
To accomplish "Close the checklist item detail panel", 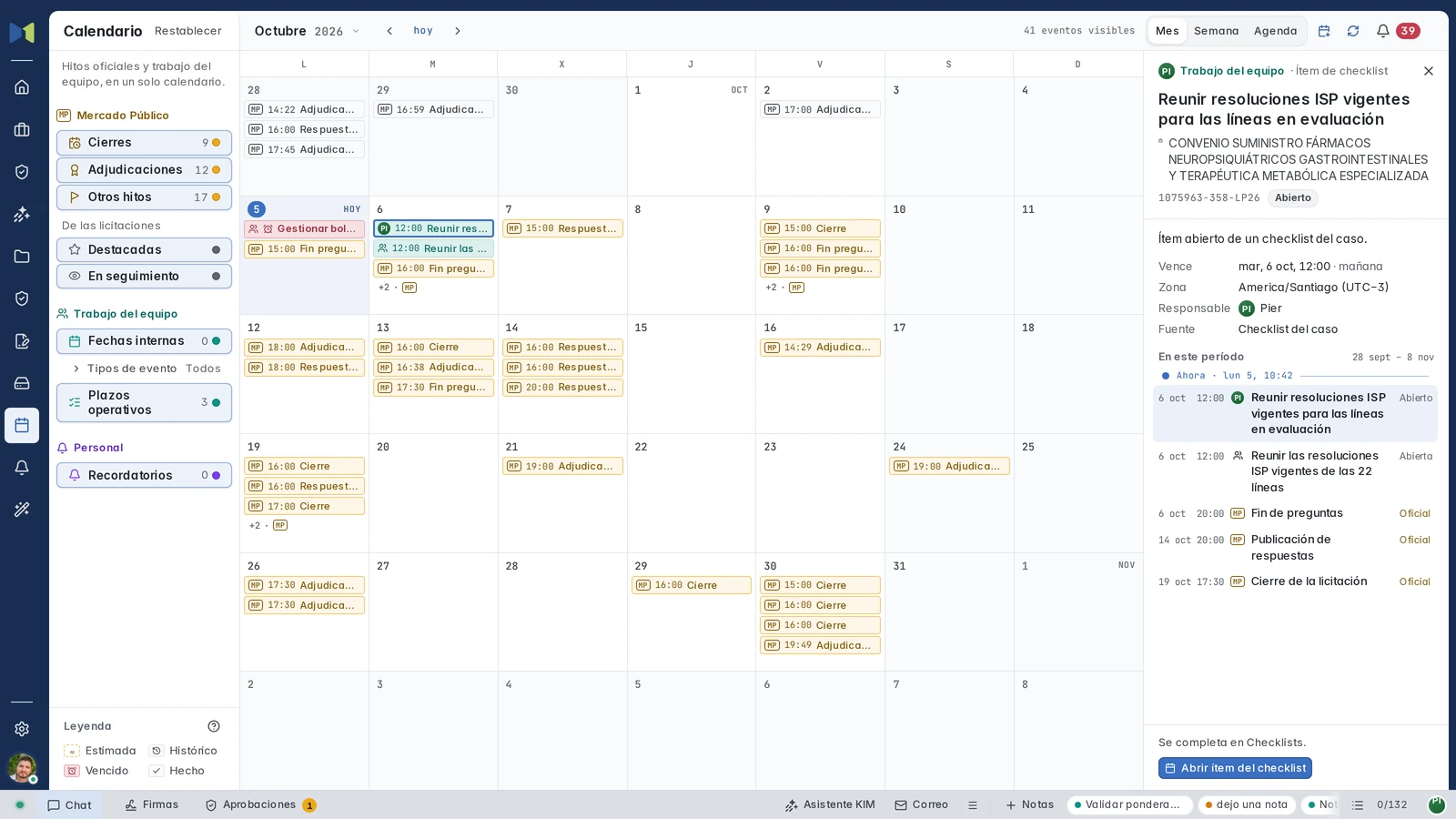I will (x=1429, y=71).
